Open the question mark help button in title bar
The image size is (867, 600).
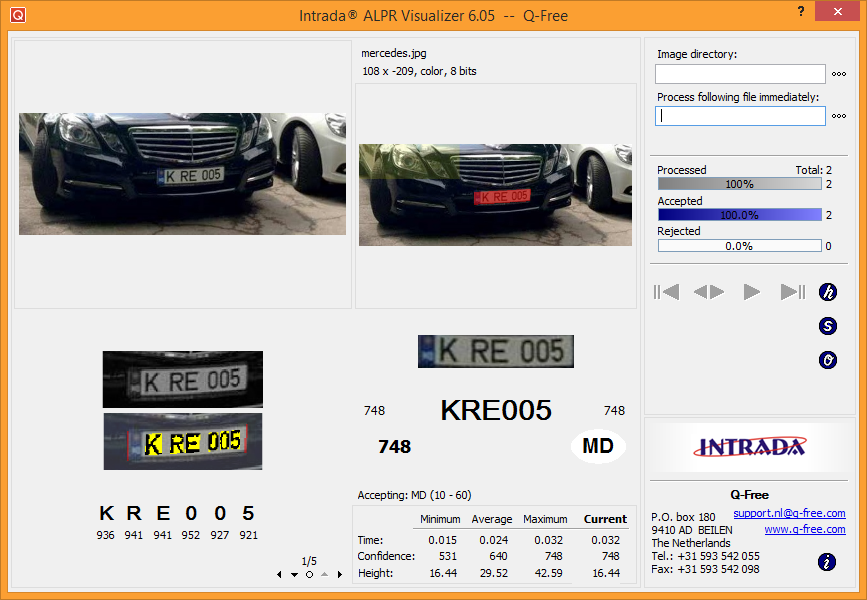coord(801,11)
